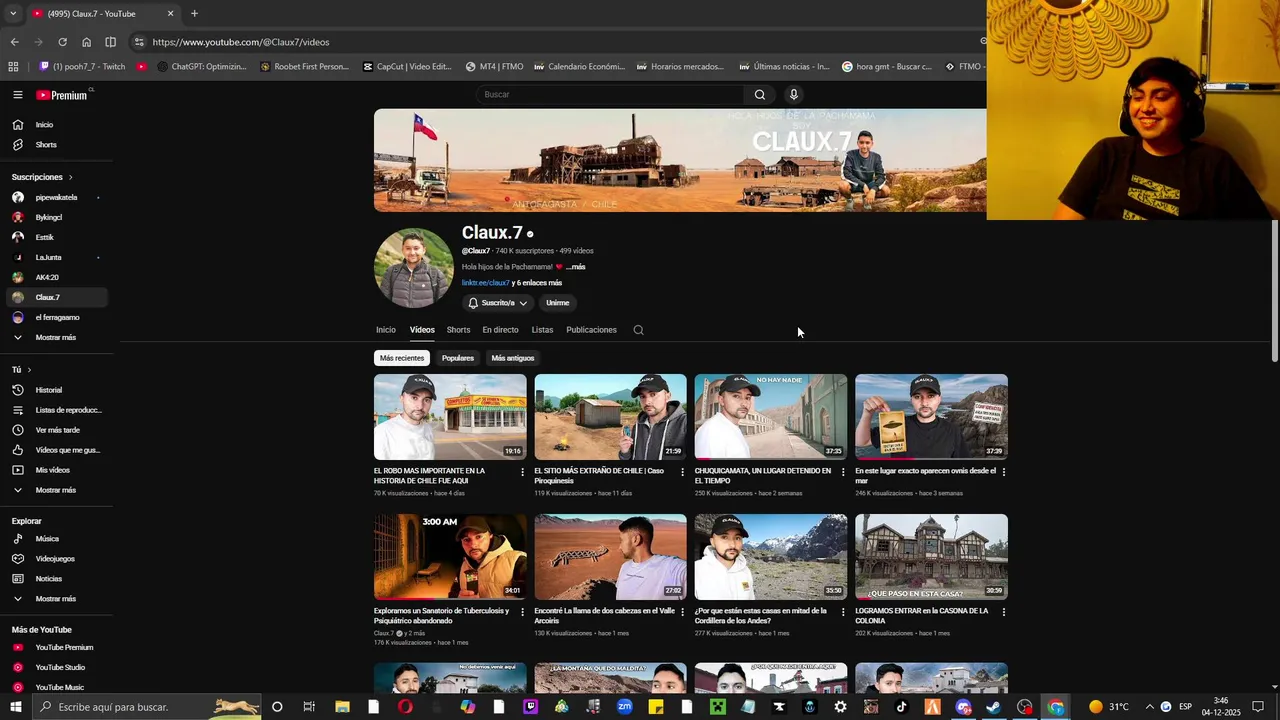Open options for LOGRAMOS ENTRAR video
This screenshot has height=720, width=1280.
point(1003,612)
